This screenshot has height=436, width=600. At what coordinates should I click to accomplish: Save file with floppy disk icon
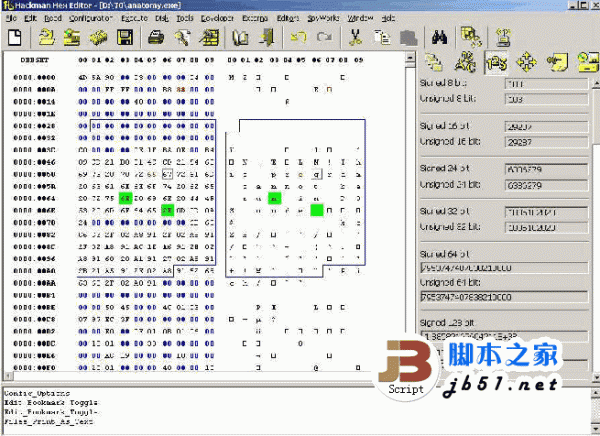click(125, 38)
